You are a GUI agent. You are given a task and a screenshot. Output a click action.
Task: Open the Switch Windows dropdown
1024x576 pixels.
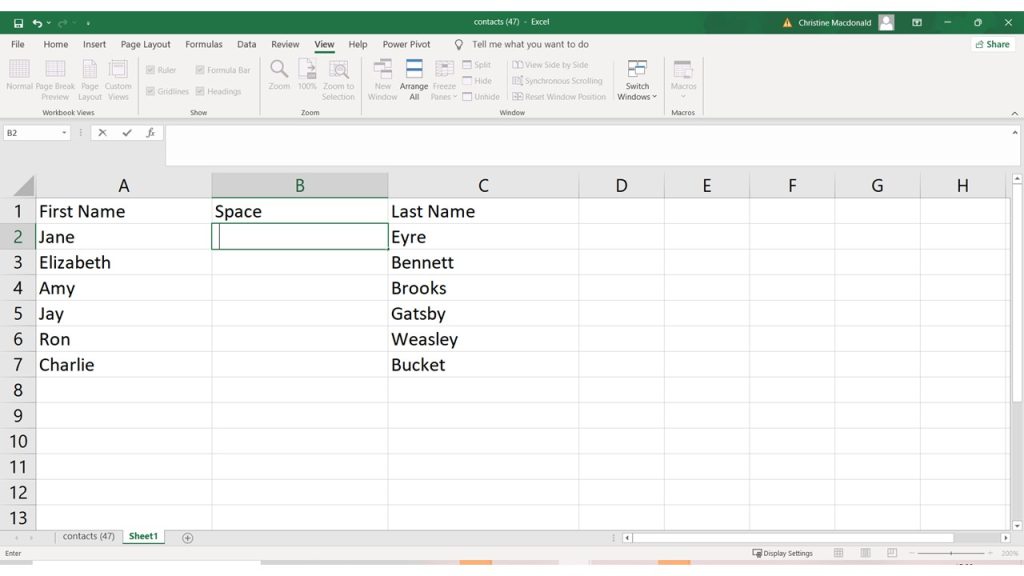pos(637,80)
